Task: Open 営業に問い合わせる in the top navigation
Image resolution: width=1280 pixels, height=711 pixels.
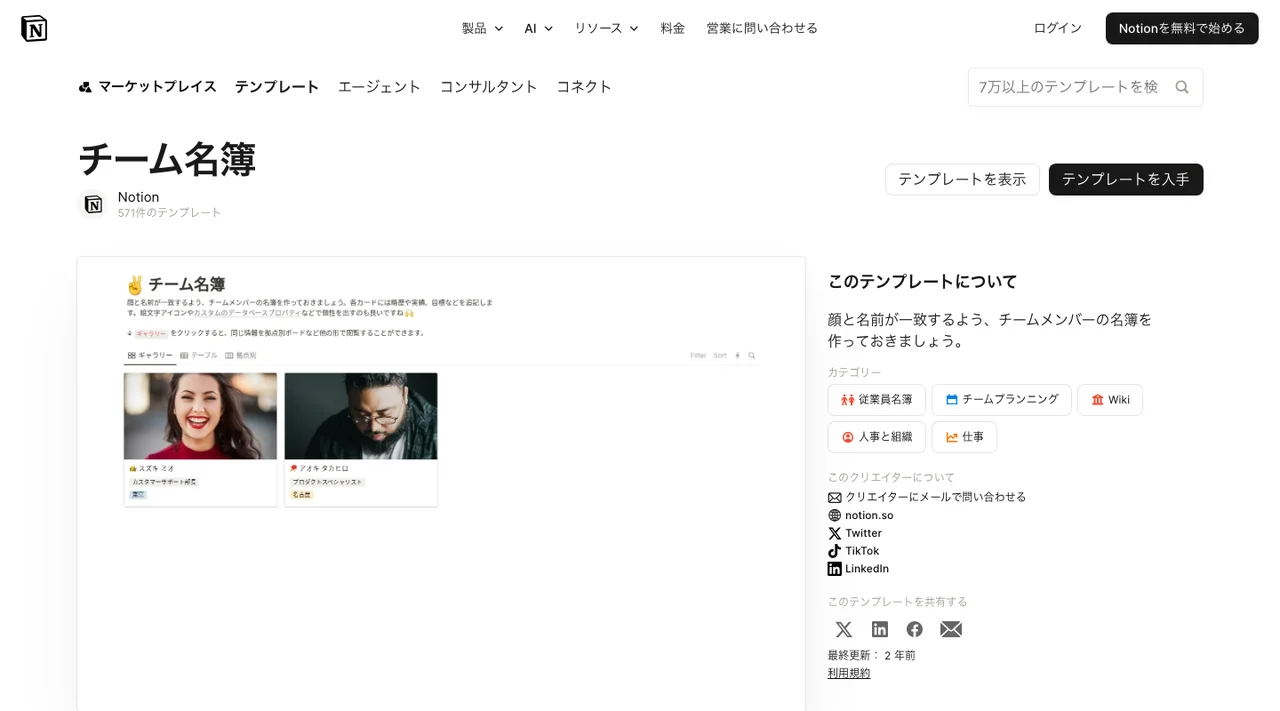Action: (762, 28)
